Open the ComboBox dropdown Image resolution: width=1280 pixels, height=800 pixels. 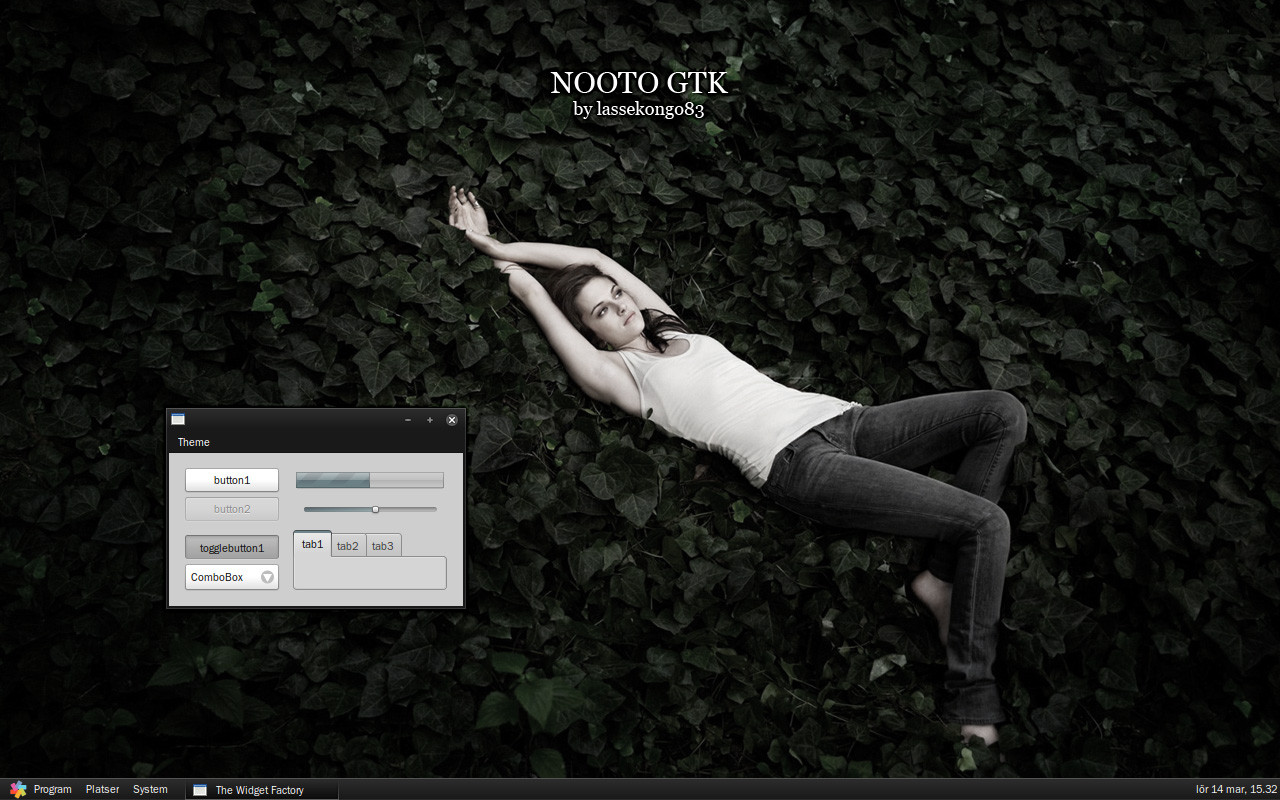pos(232,577)
